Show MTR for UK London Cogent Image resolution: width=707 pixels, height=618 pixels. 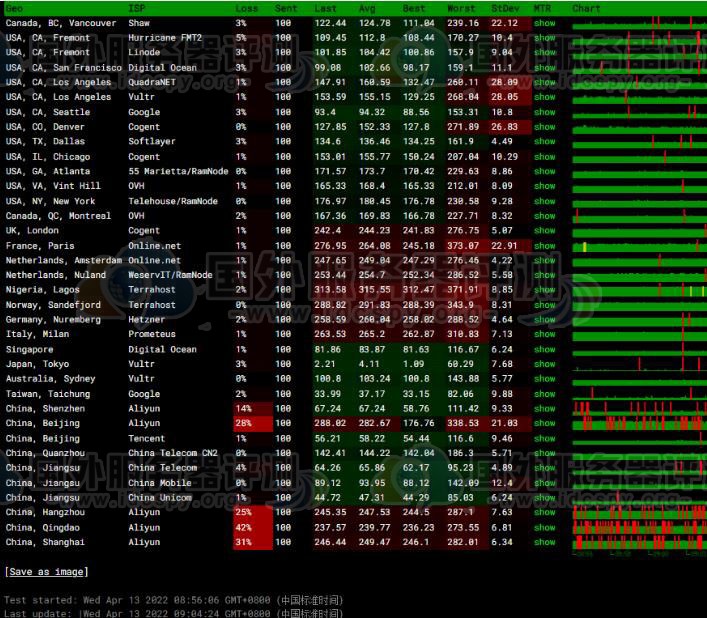point(545,230)
